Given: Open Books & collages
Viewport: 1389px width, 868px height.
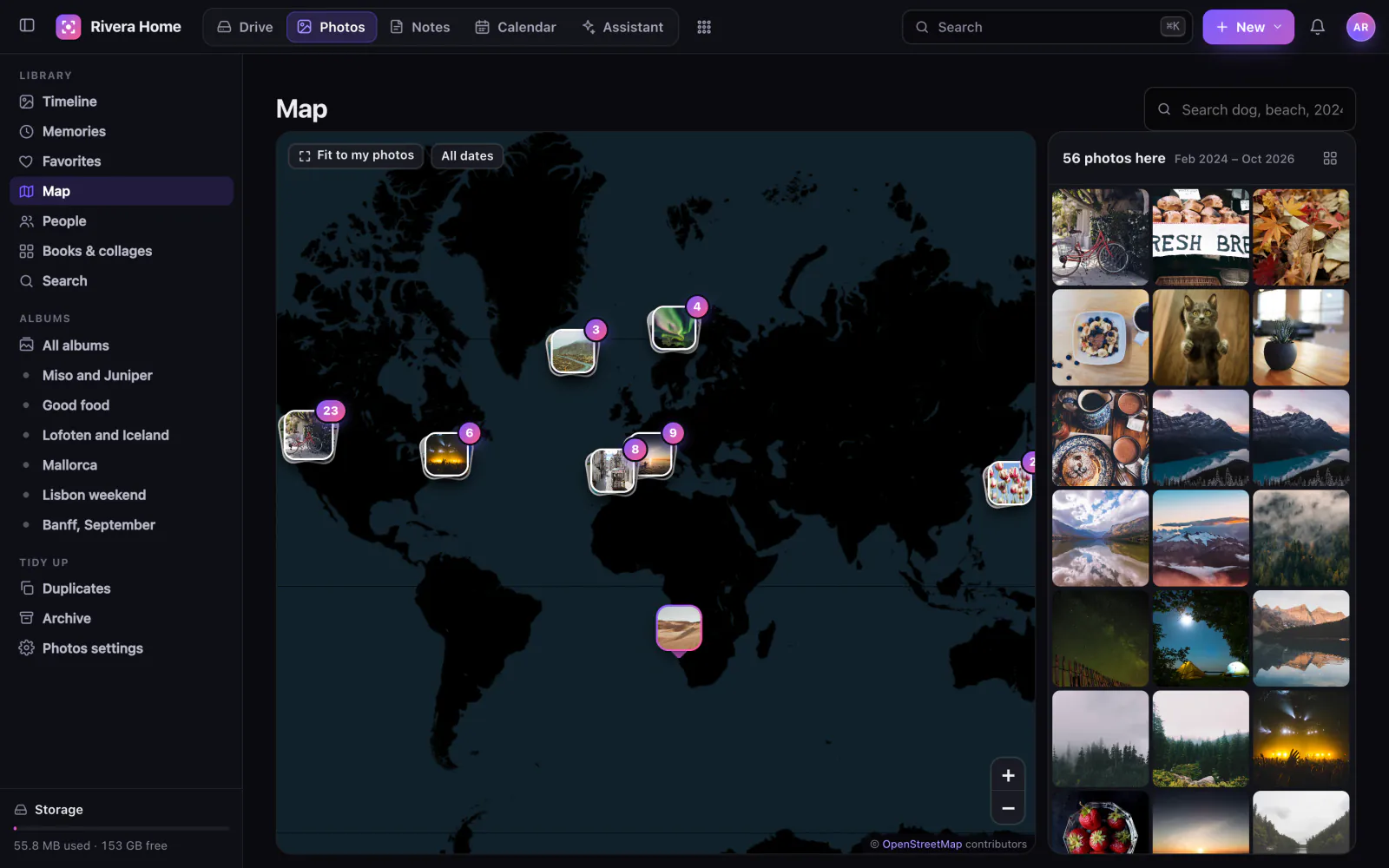Looking at the screenshot, I should pyautogui.click(x=122, y=251).
